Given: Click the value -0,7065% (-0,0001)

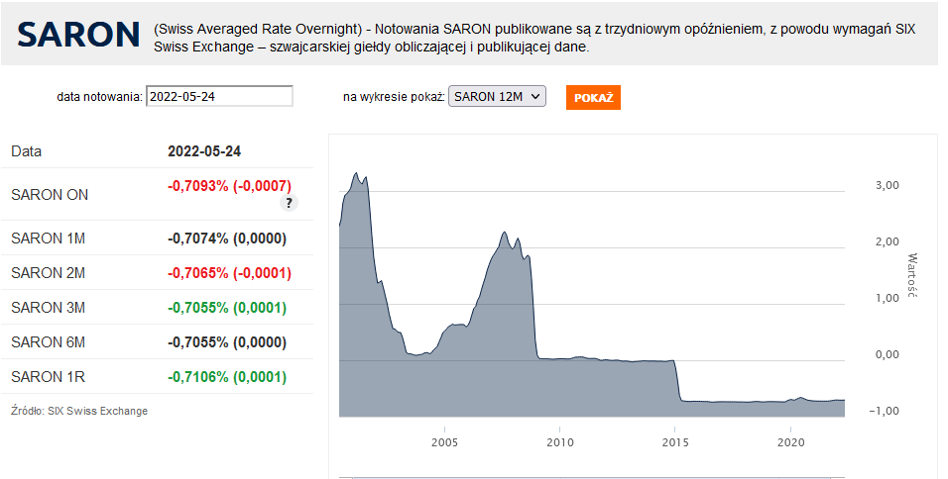Looking at the screenshot, I should pos(229,273).
